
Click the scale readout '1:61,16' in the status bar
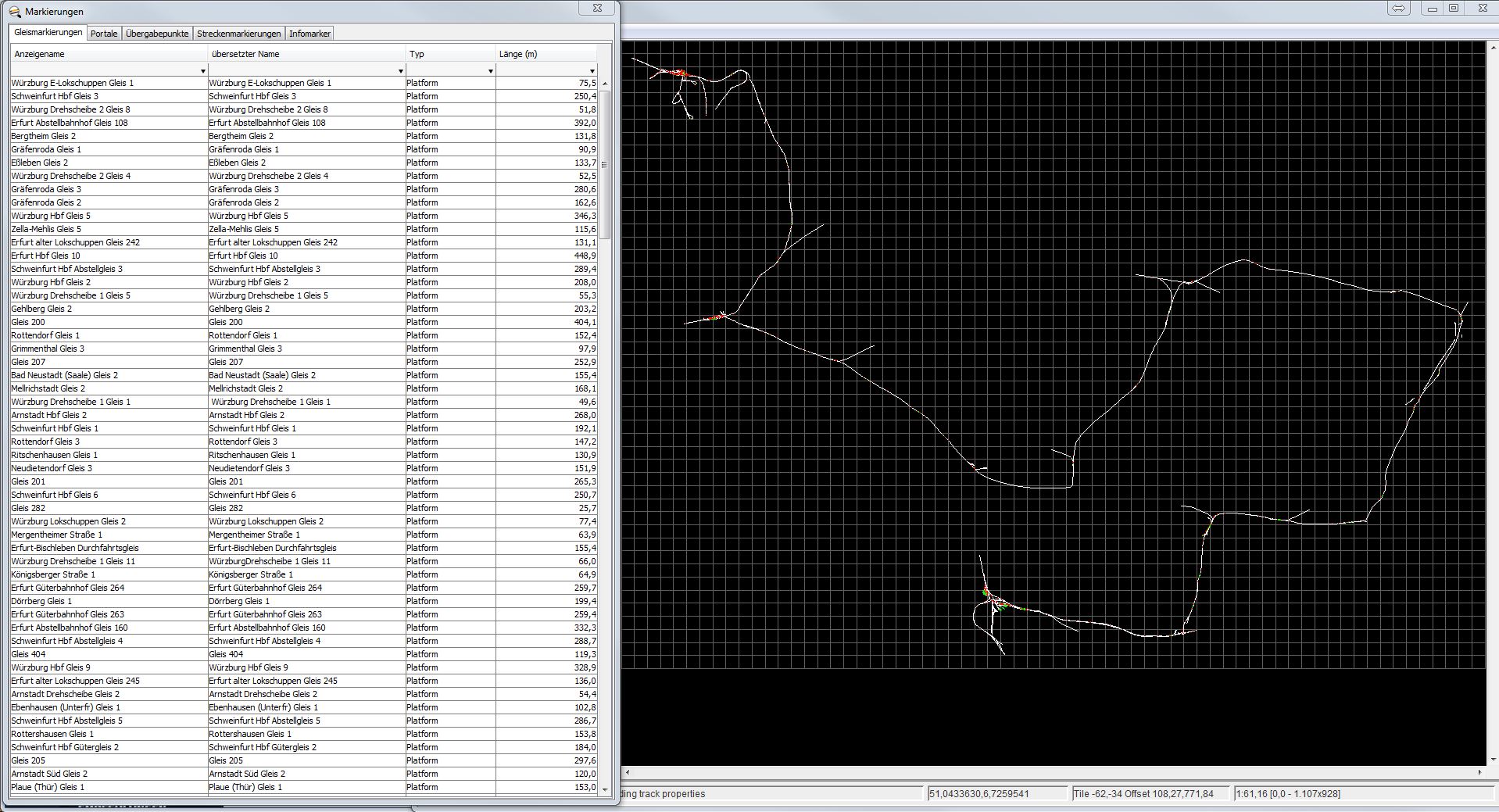click(x=1250, y=794)
